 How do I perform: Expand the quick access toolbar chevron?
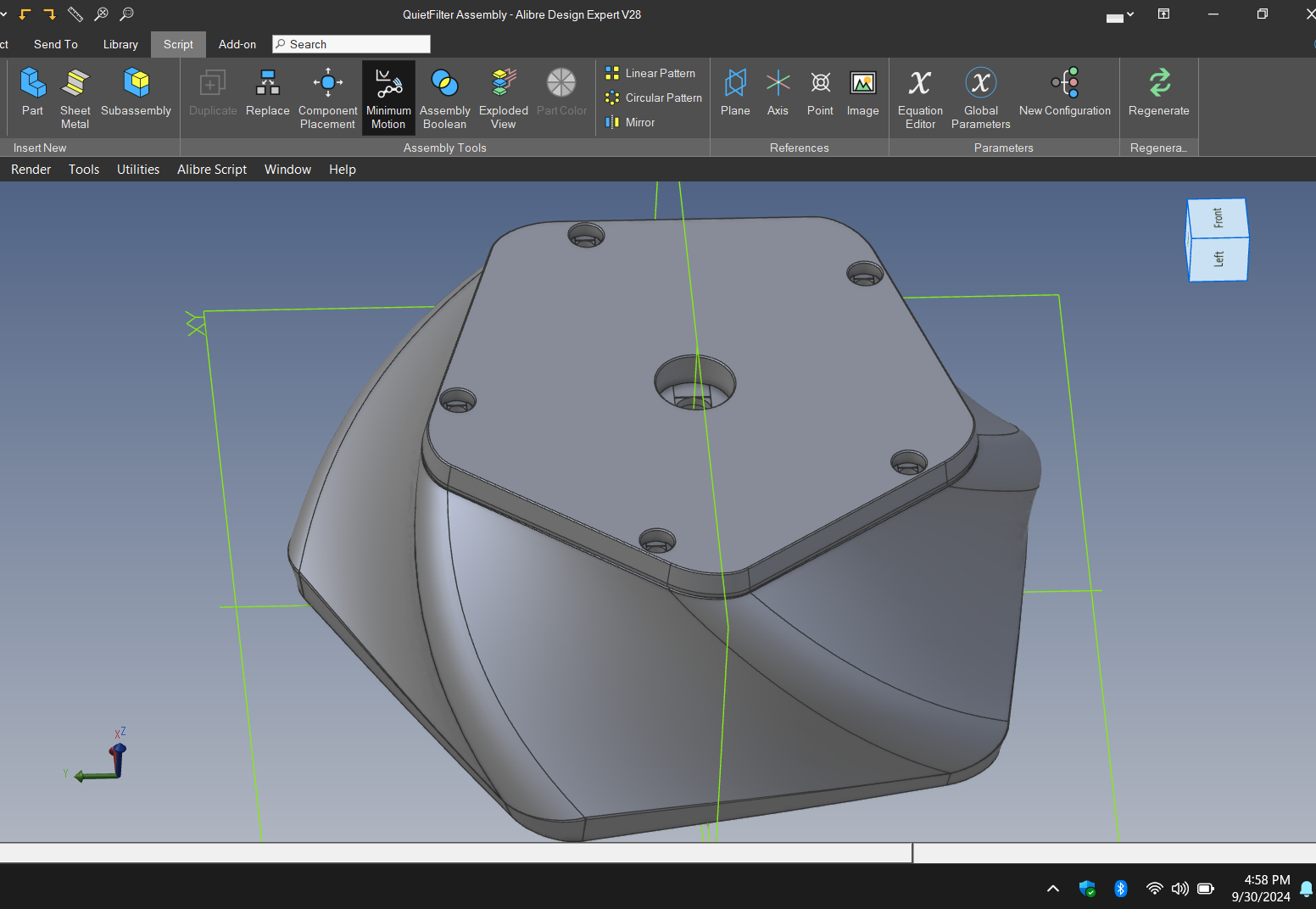[x=3, y=14]
